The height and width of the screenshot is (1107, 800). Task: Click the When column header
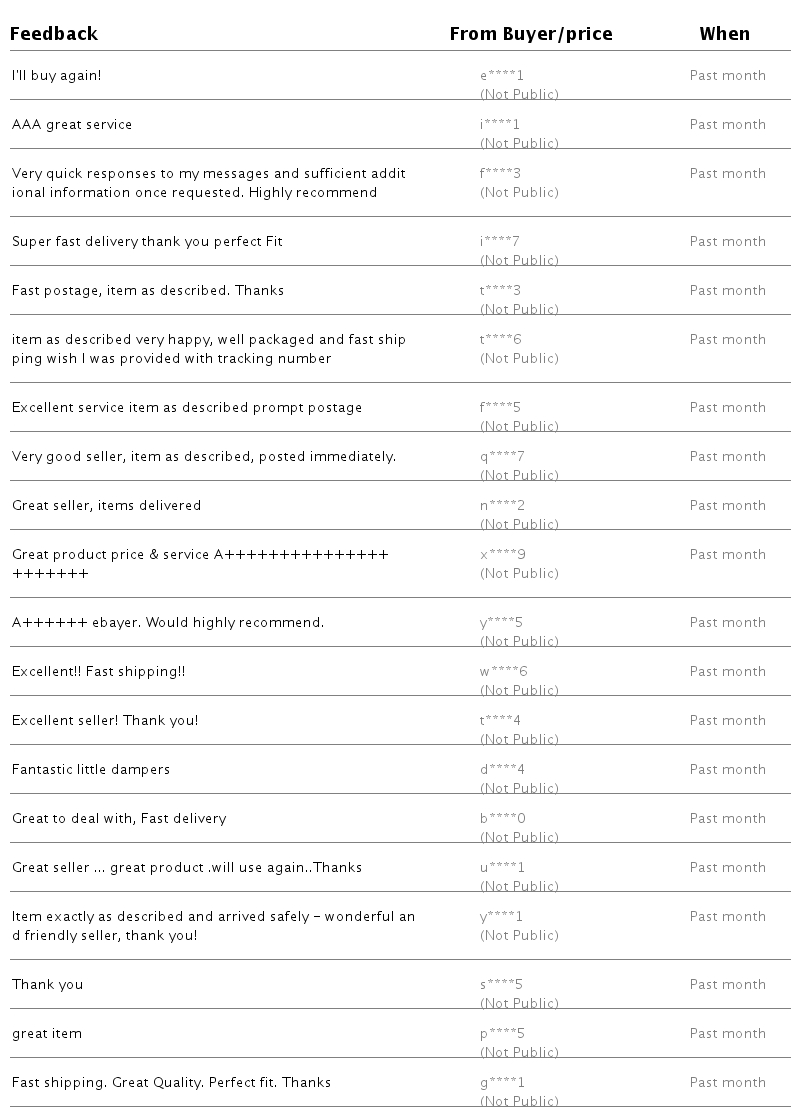pos(724,34)
